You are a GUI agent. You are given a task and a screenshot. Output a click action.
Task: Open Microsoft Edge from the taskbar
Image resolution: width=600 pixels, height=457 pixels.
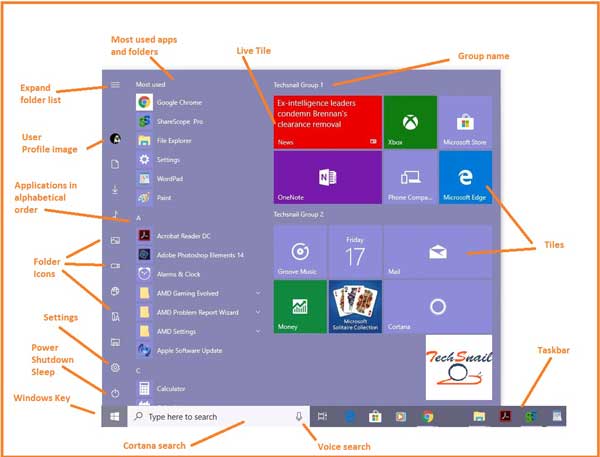(350, 416)
